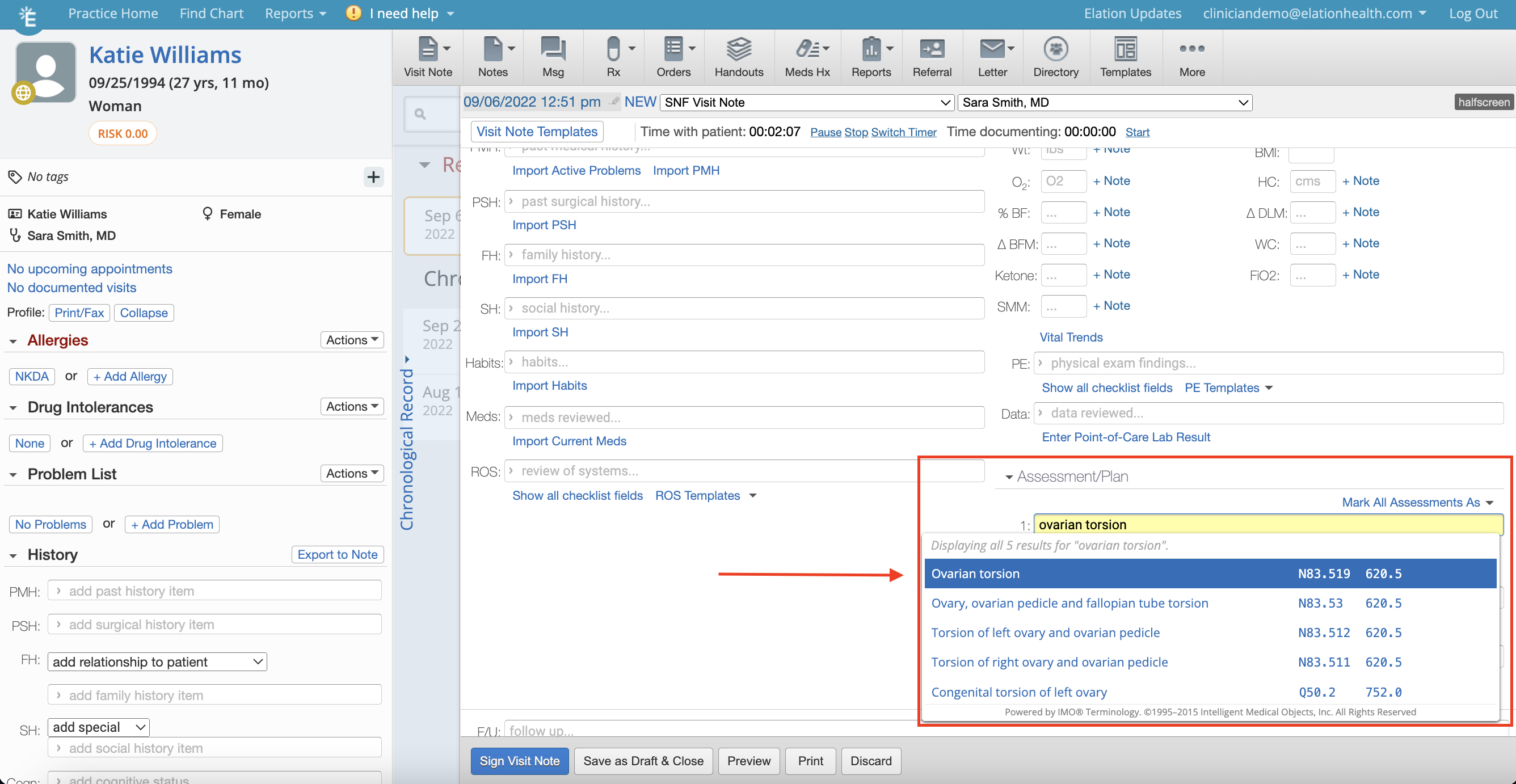Image resolution: width=1516 pixels, height=784 pixels.
Task: Collapse the Allergies section triangle
Action: (x=13, y=342)
